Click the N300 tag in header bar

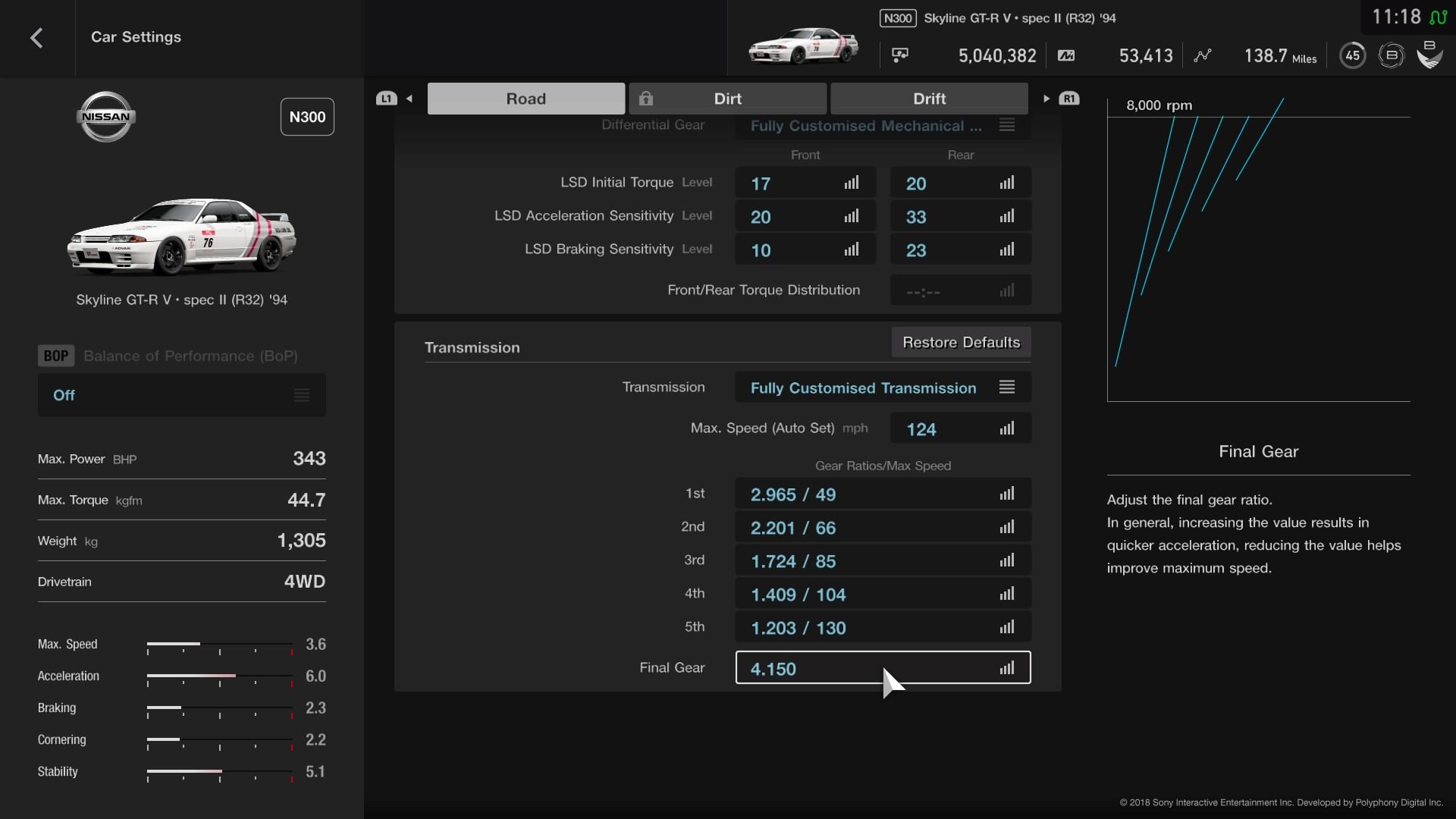pyautogui.click(x=898, y=18)
